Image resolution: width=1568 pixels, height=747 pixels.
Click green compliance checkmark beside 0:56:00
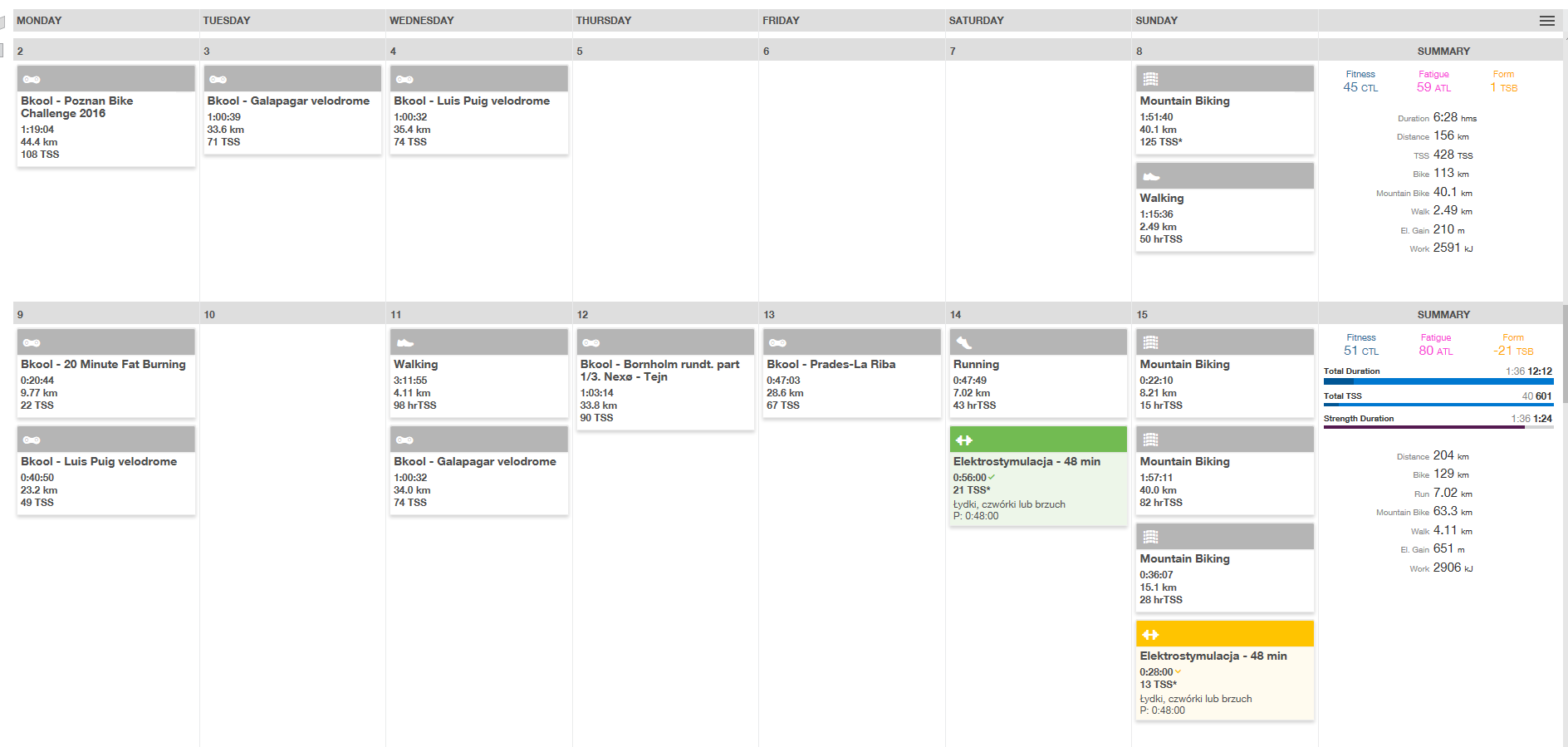[x=992, y=478]
